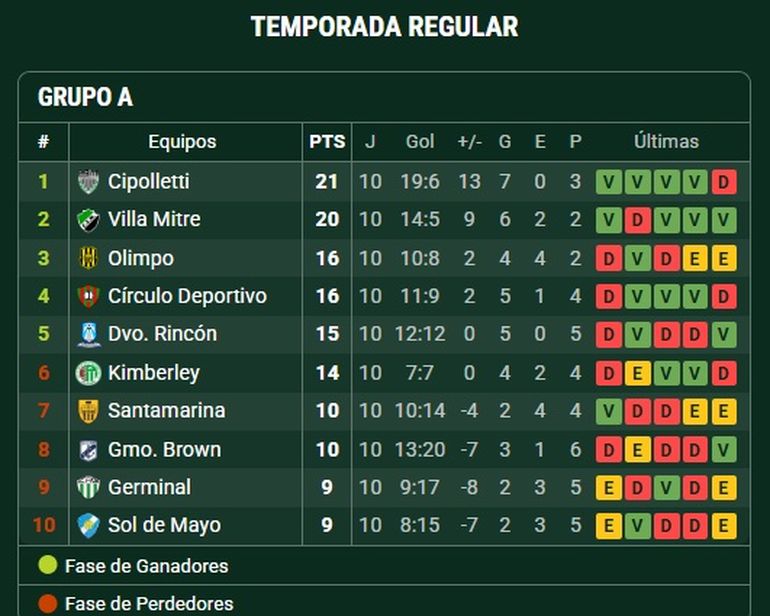Click the Villa Mitre team crest
This screenshot has width=770, height=616.
click(88, 220)
